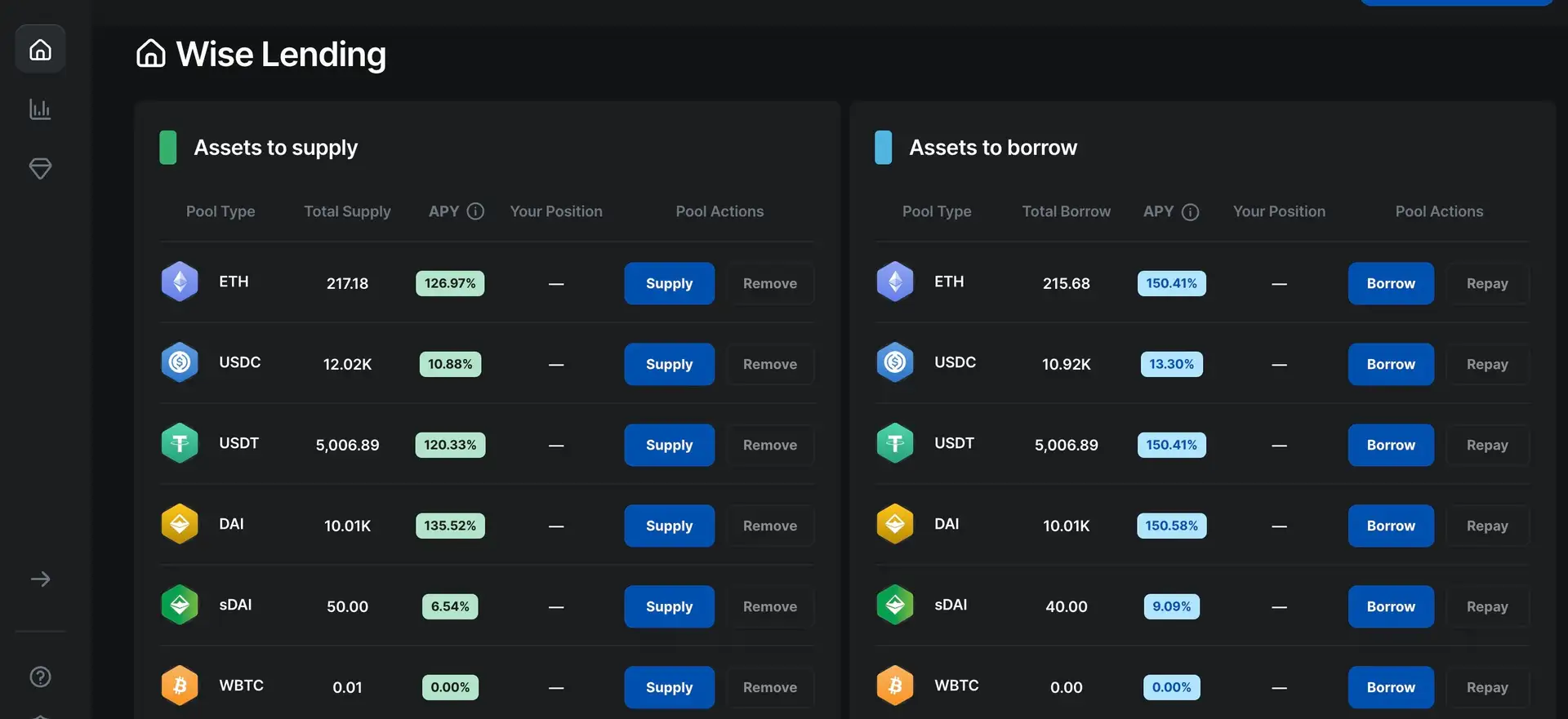1568x719 pixels.
Task: Click the APY info icon under Assets to borrow
Action: pos(1190,212)
